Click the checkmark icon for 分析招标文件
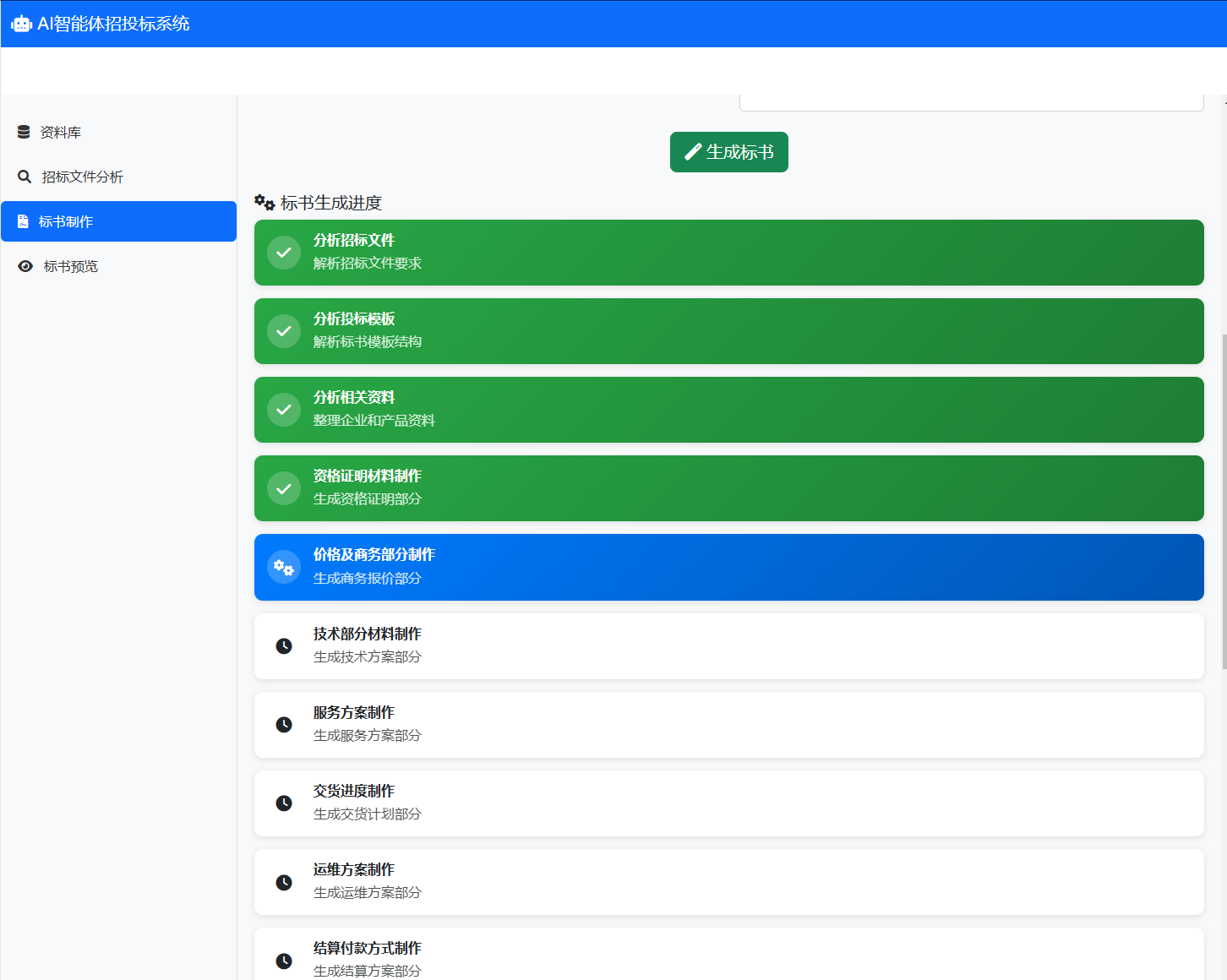 click(x=284, y=253)
